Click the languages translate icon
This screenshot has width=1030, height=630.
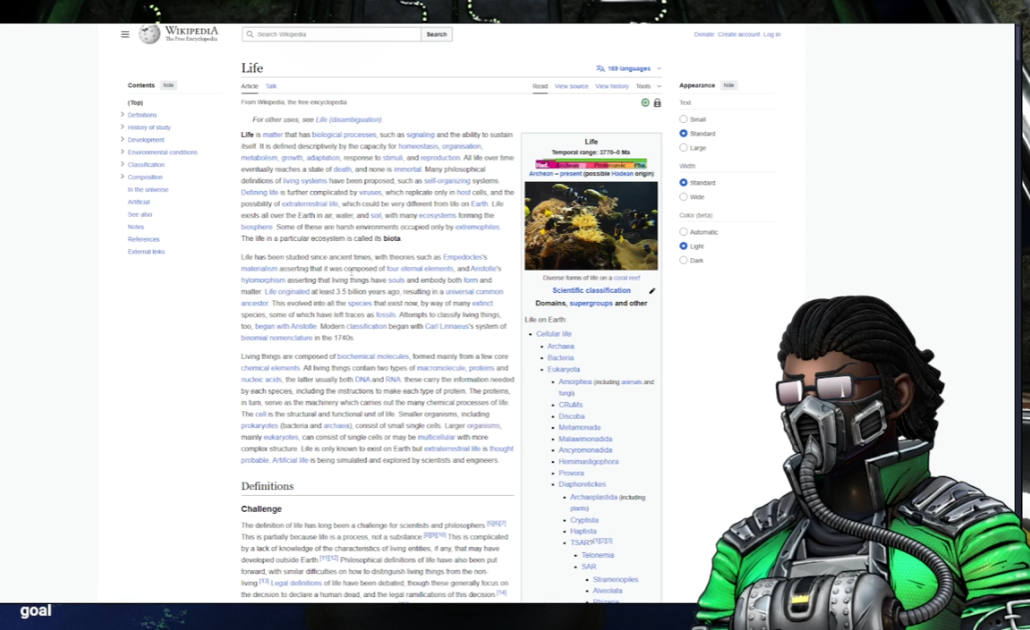coord(600,68)
